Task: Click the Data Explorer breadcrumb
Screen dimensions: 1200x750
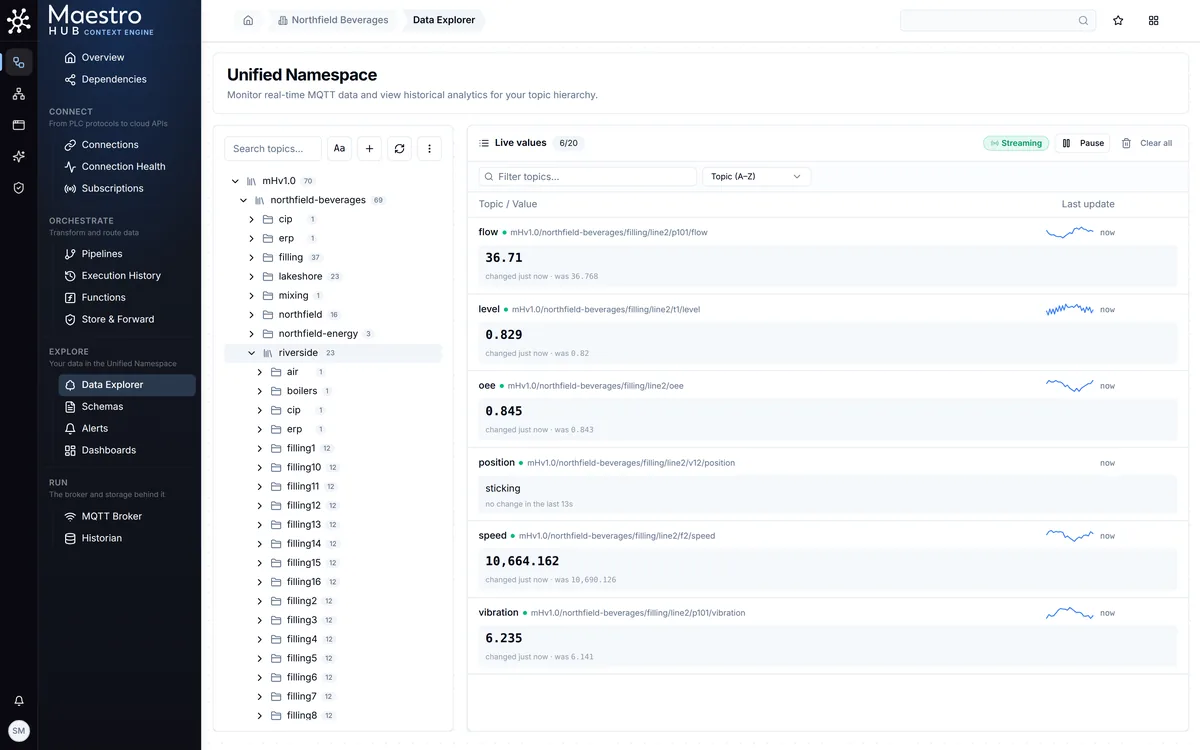Action: (x=444, y=20)
